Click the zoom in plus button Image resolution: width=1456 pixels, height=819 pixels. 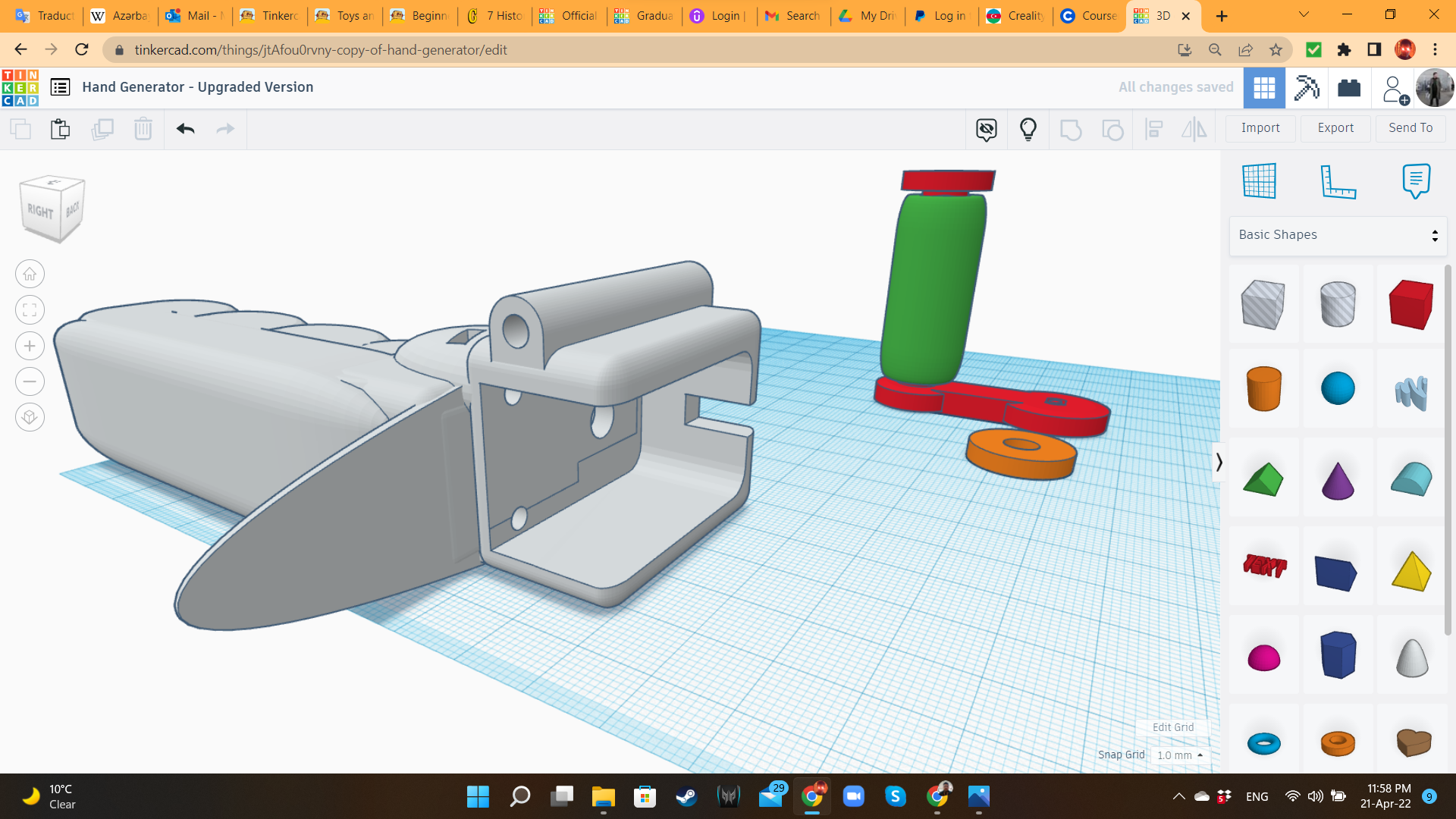pos(29,345)
